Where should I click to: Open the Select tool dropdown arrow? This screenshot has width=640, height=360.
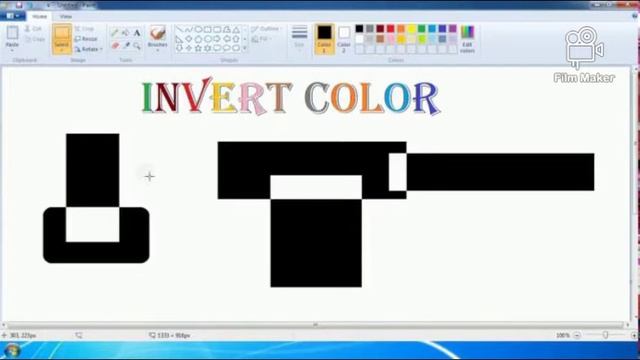(62, 50)
